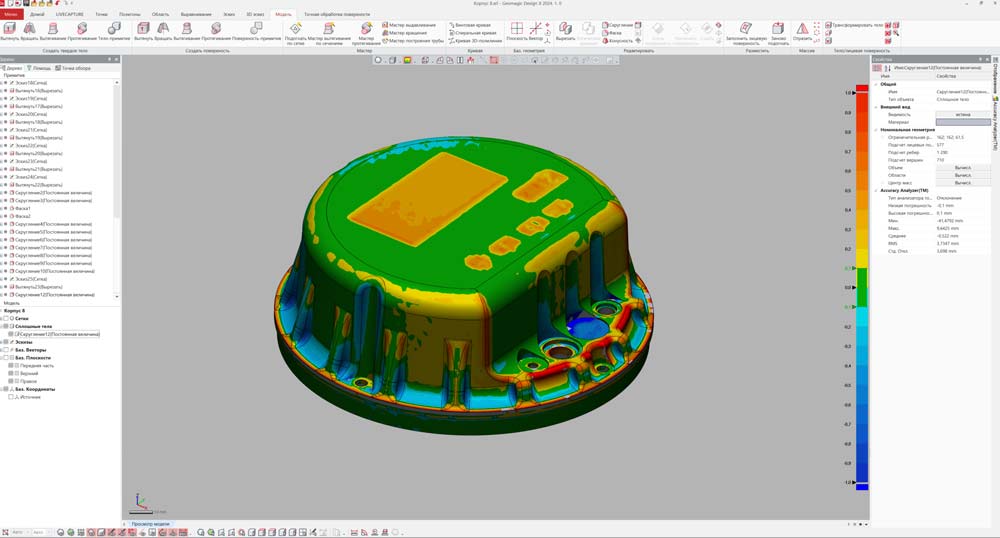Switch to the Выравнивание ribbon tab
Image resolution: width=1000 pixels, height=538 pixels.
coord(196,14)
